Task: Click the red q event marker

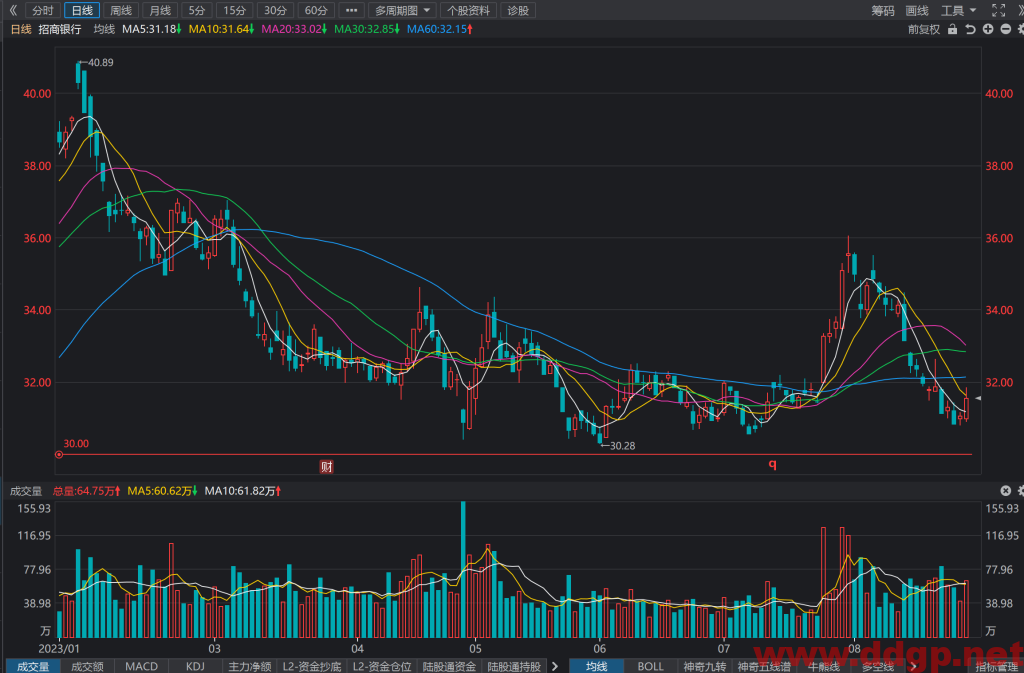Action: (x=773, y=464)
